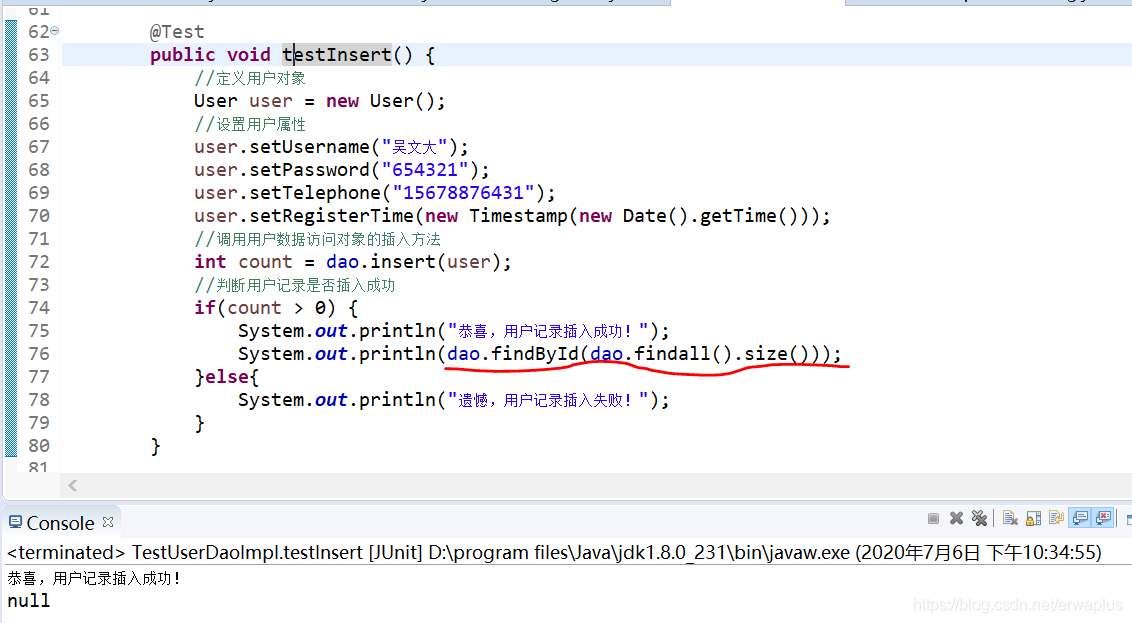The height and width of the screenshot is (623, 1132).
Task: Toggle Word Wrap in the Console
Action: [x=1056, y=518]
